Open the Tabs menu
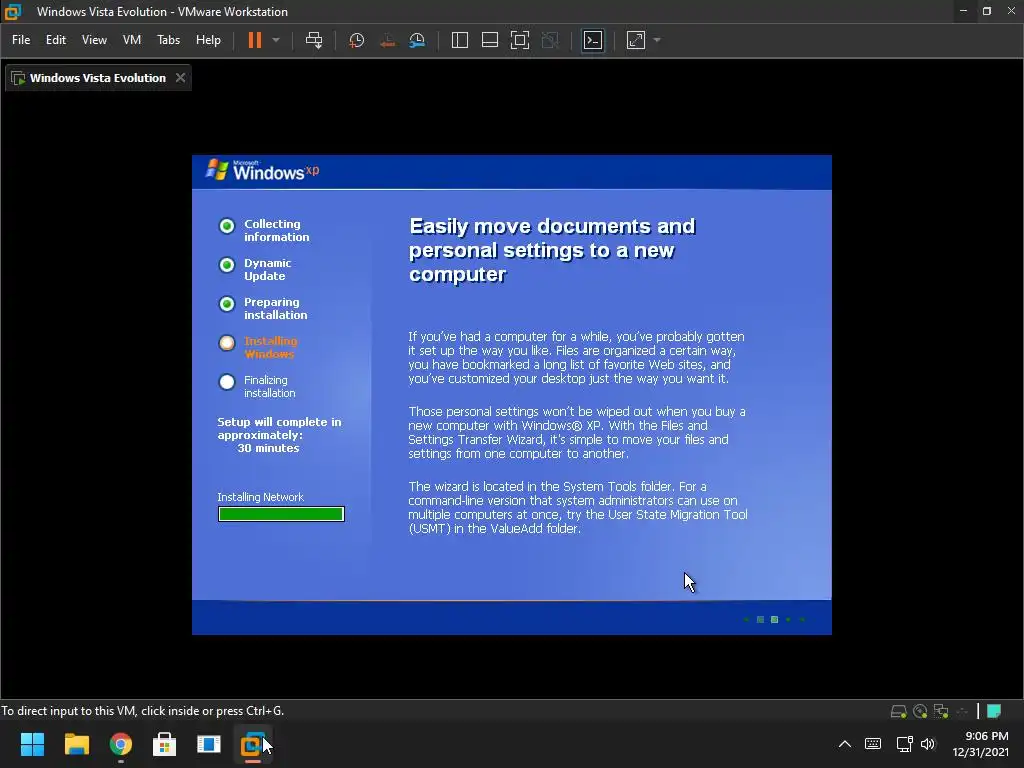This screenshot has height=768, width=1024. pyautogui.click(x=168, y=40)
